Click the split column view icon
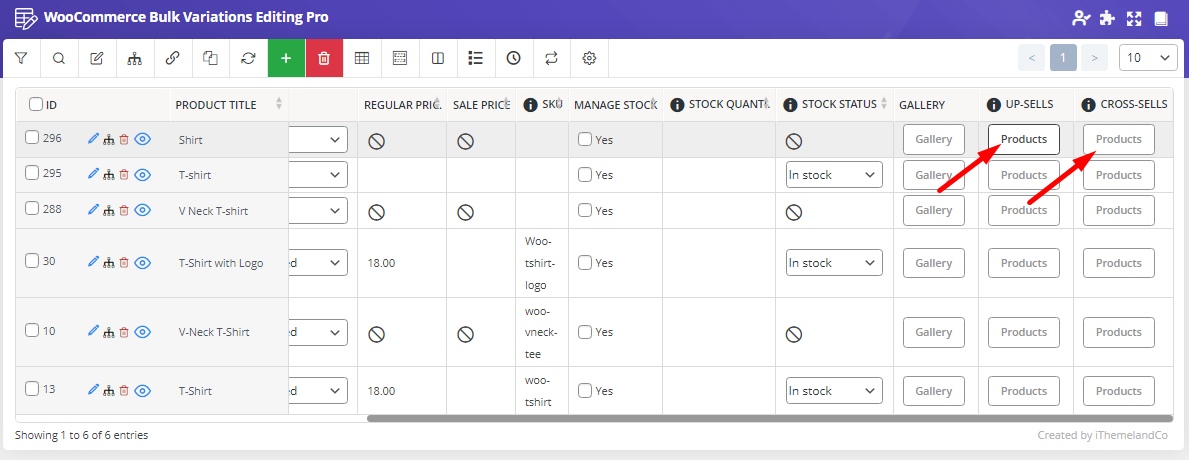Viewport: 1189px width, 460px height. pyautogui.click(x=438, y=58)
